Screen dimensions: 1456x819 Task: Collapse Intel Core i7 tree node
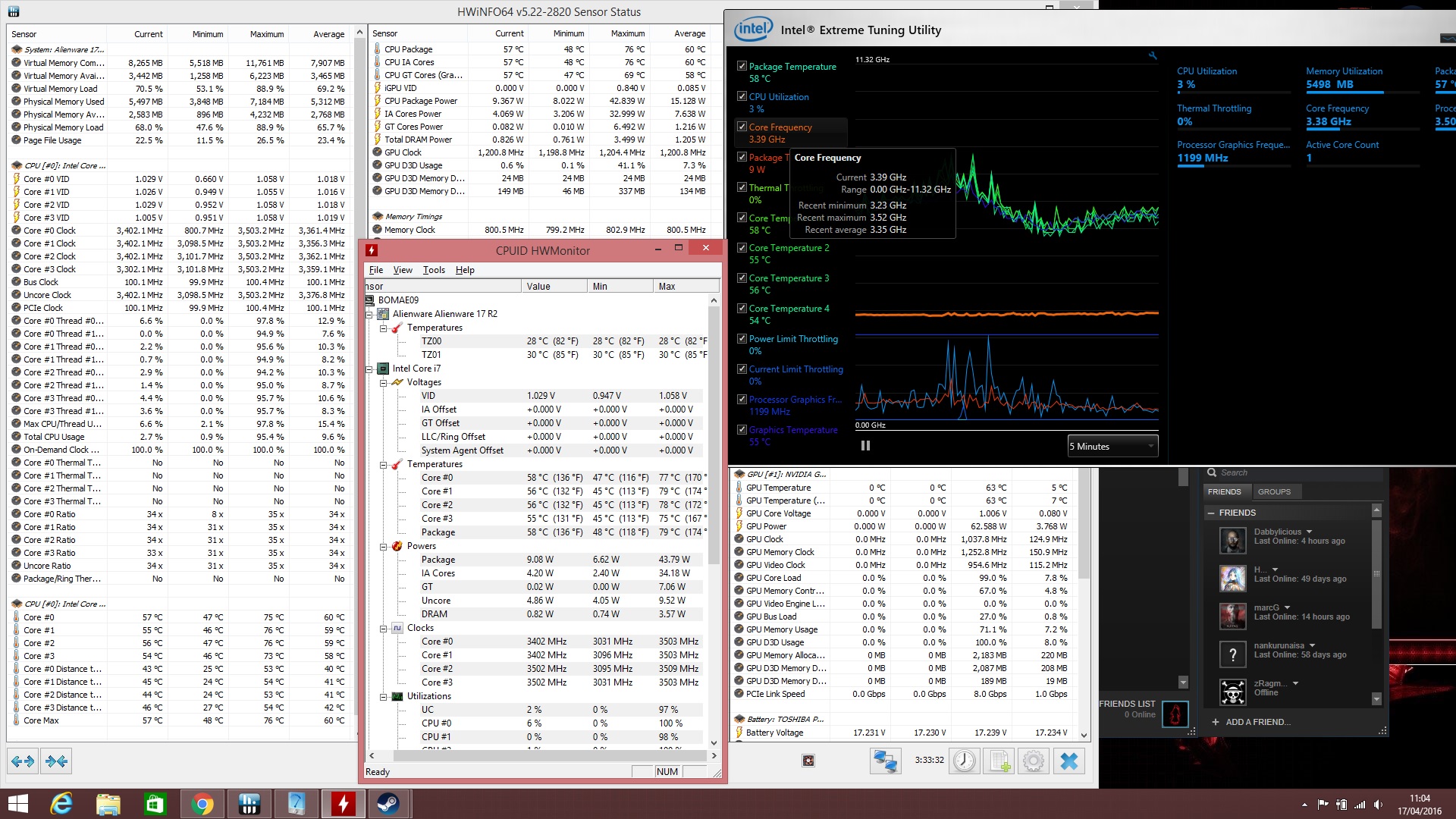pos(369,369)
